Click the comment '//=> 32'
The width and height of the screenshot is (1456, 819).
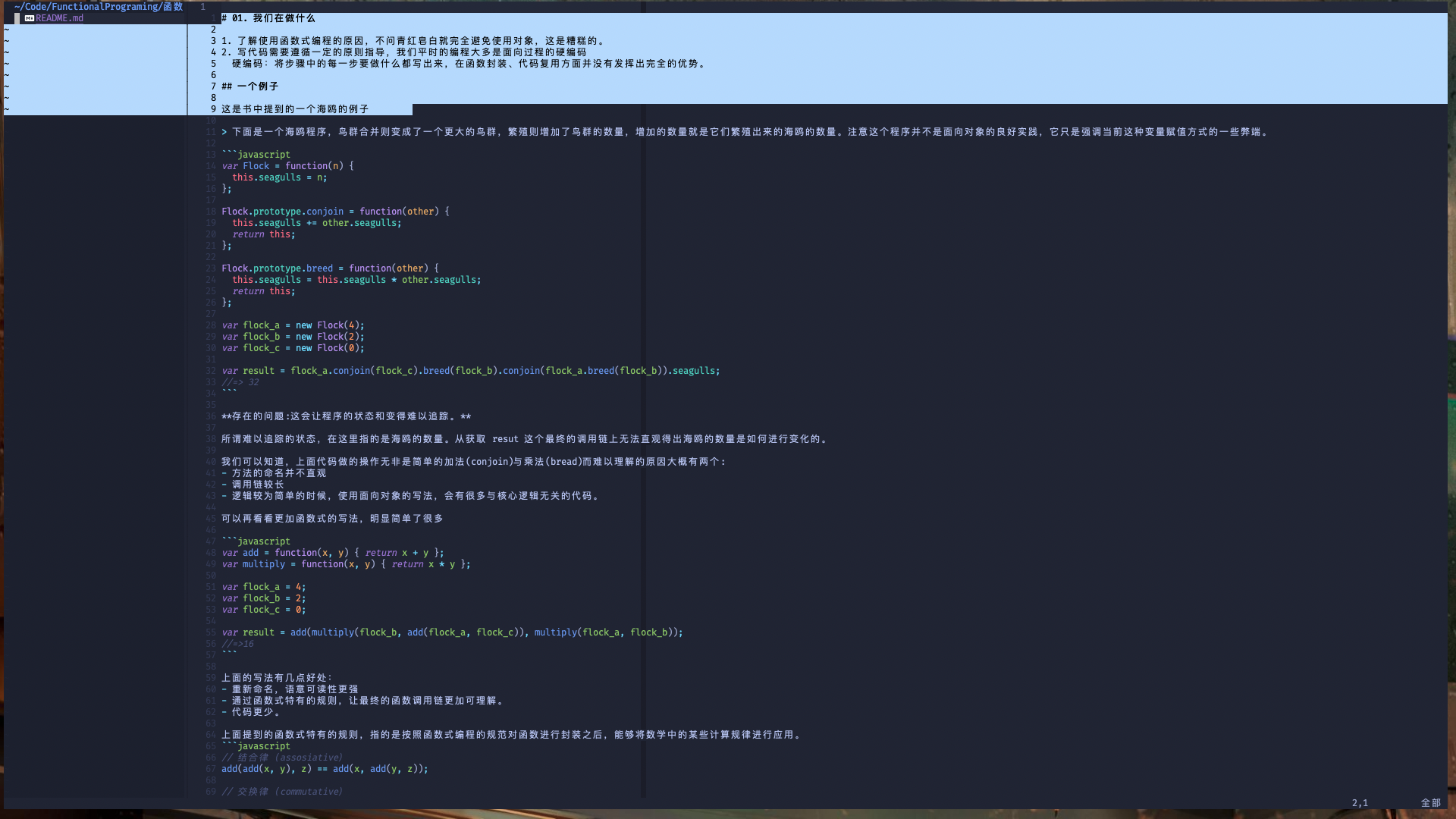coord(240,382)
